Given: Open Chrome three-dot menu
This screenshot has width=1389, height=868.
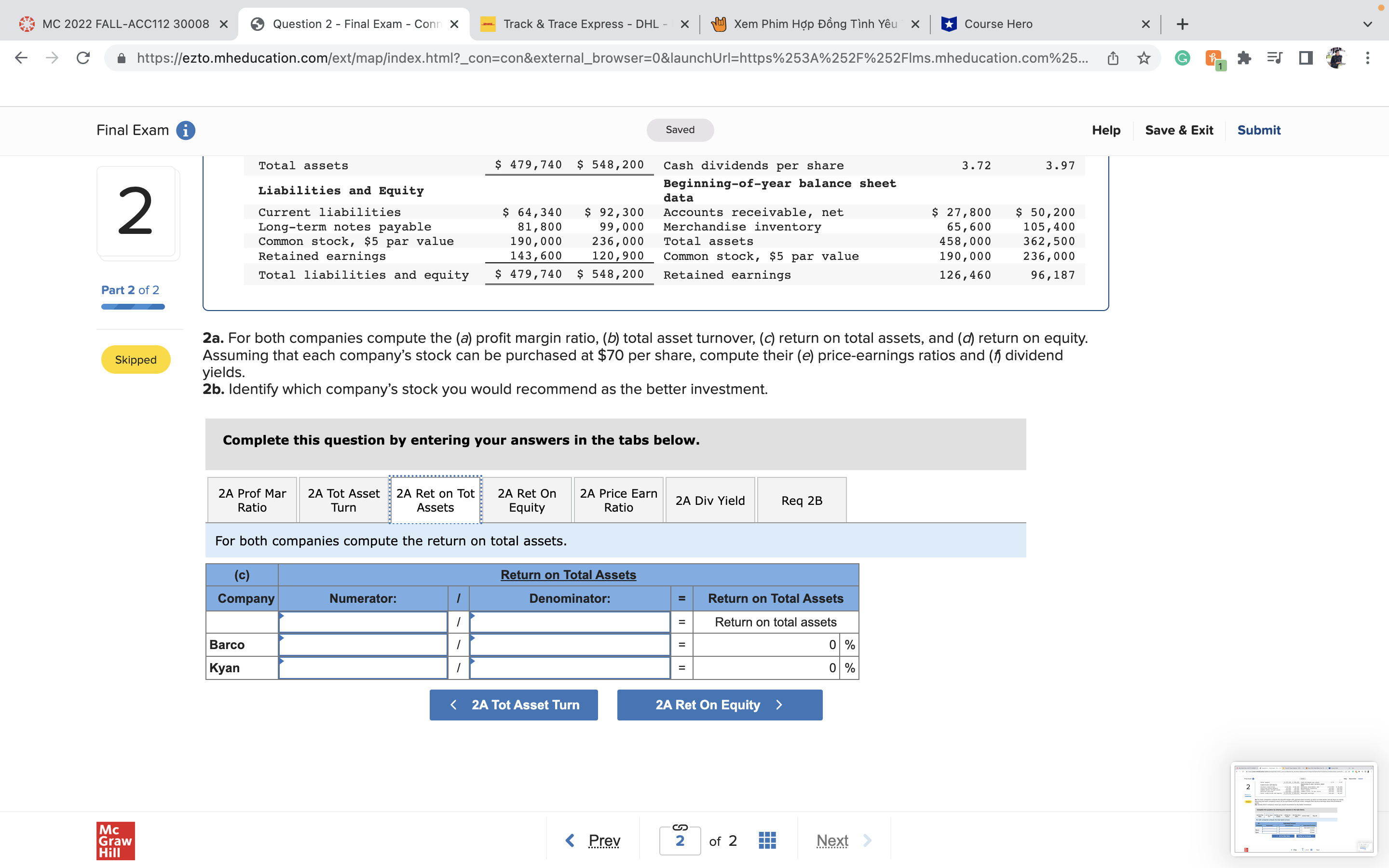Looking at the screenshot, I should 1367,58.
